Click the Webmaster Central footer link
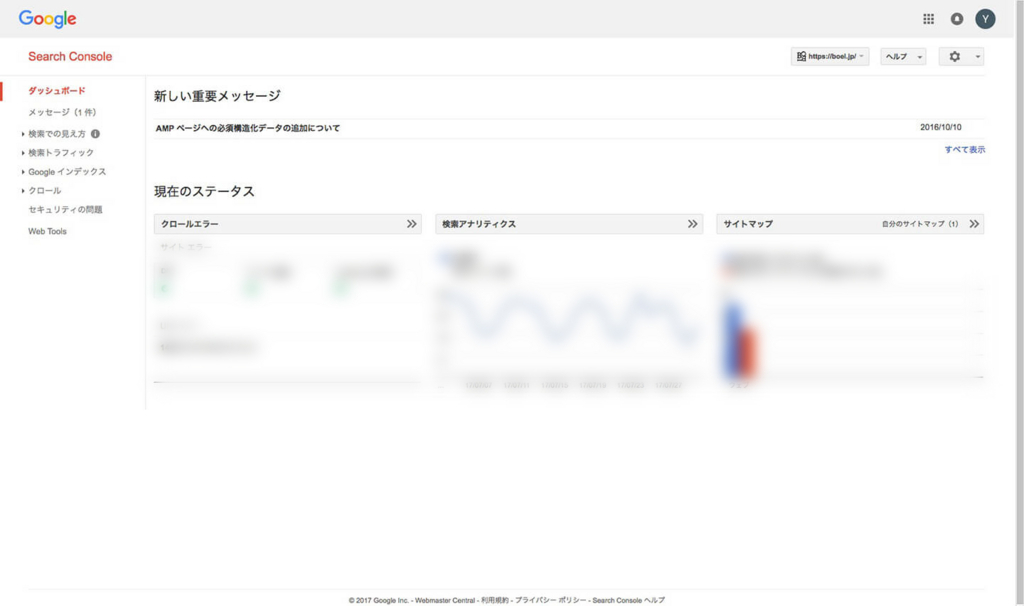The width and height of the screenshot is (1024, 606). (x=445, y=600)
